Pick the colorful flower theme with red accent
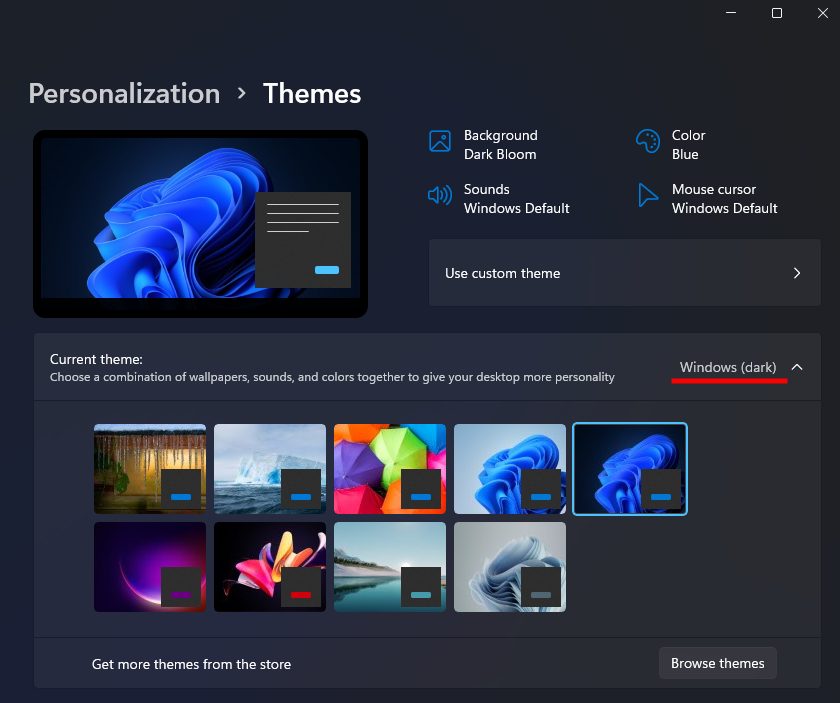The image size is (840, 703). [x=270, y=567]
